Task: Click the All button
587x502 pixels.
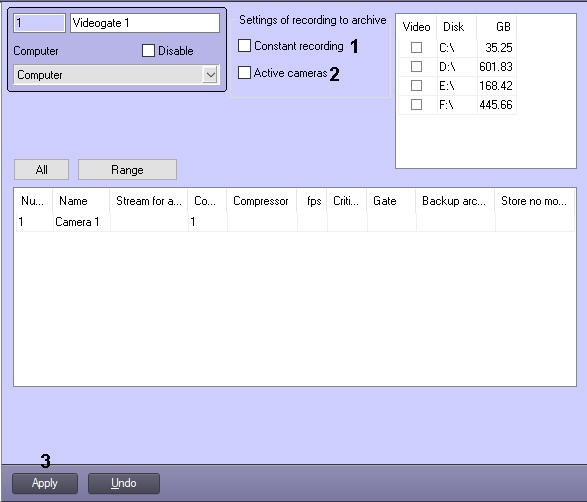Action: tap(42, 170)
